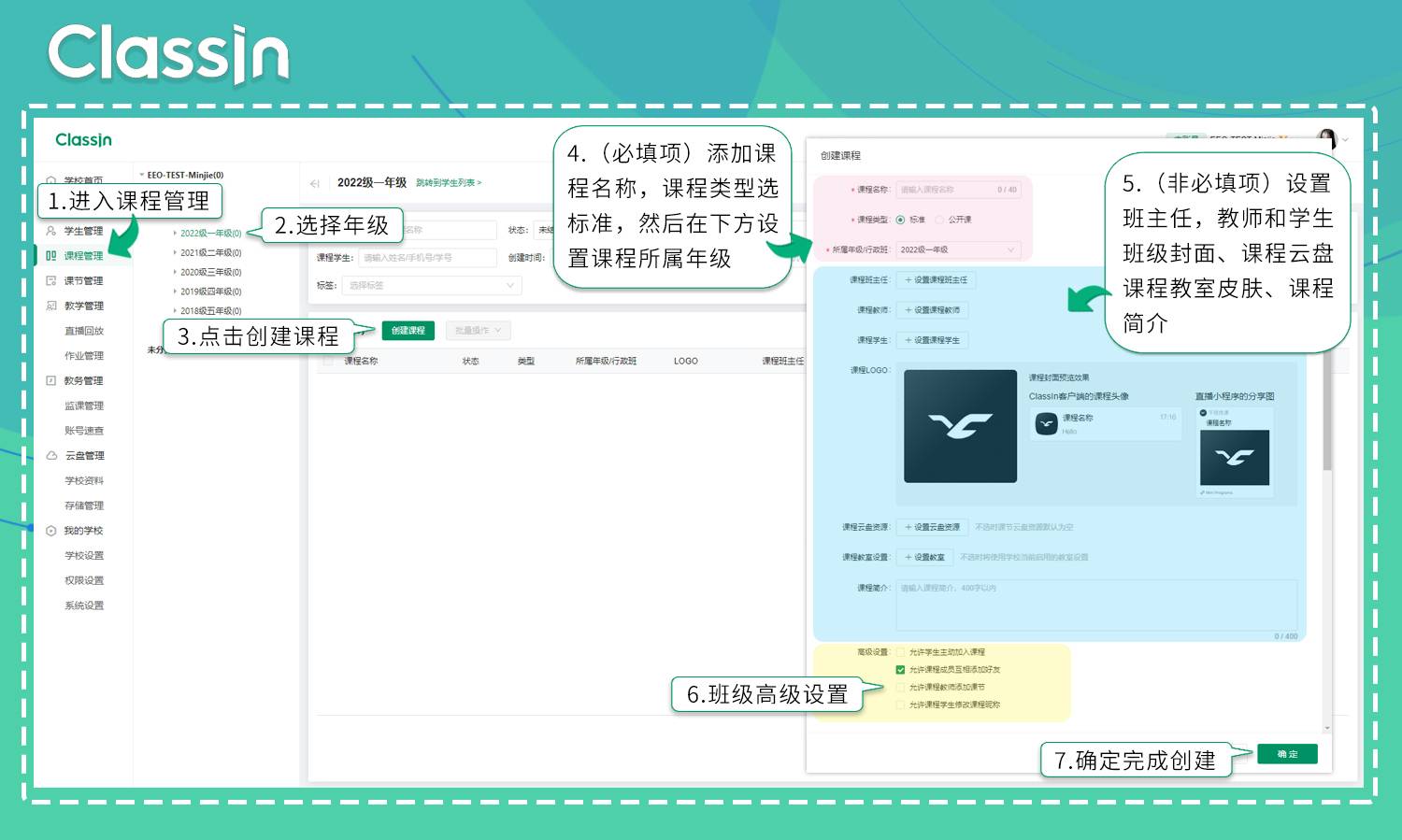Click the 课程管理 icon in the sidebar
This screenshot has height=840, width=1402.
point(51,255)
